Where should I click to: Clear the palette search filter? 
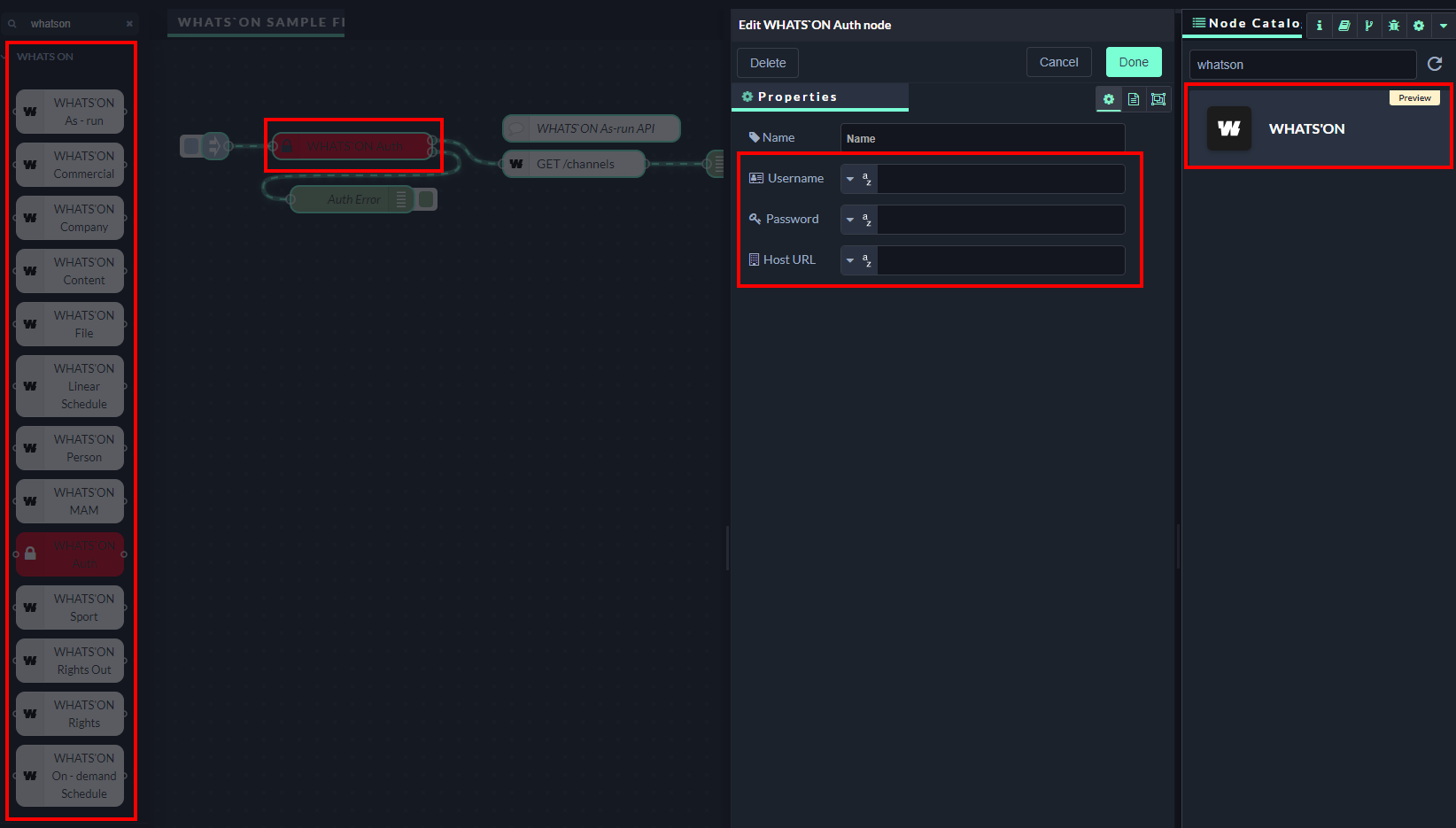(129, 24)
